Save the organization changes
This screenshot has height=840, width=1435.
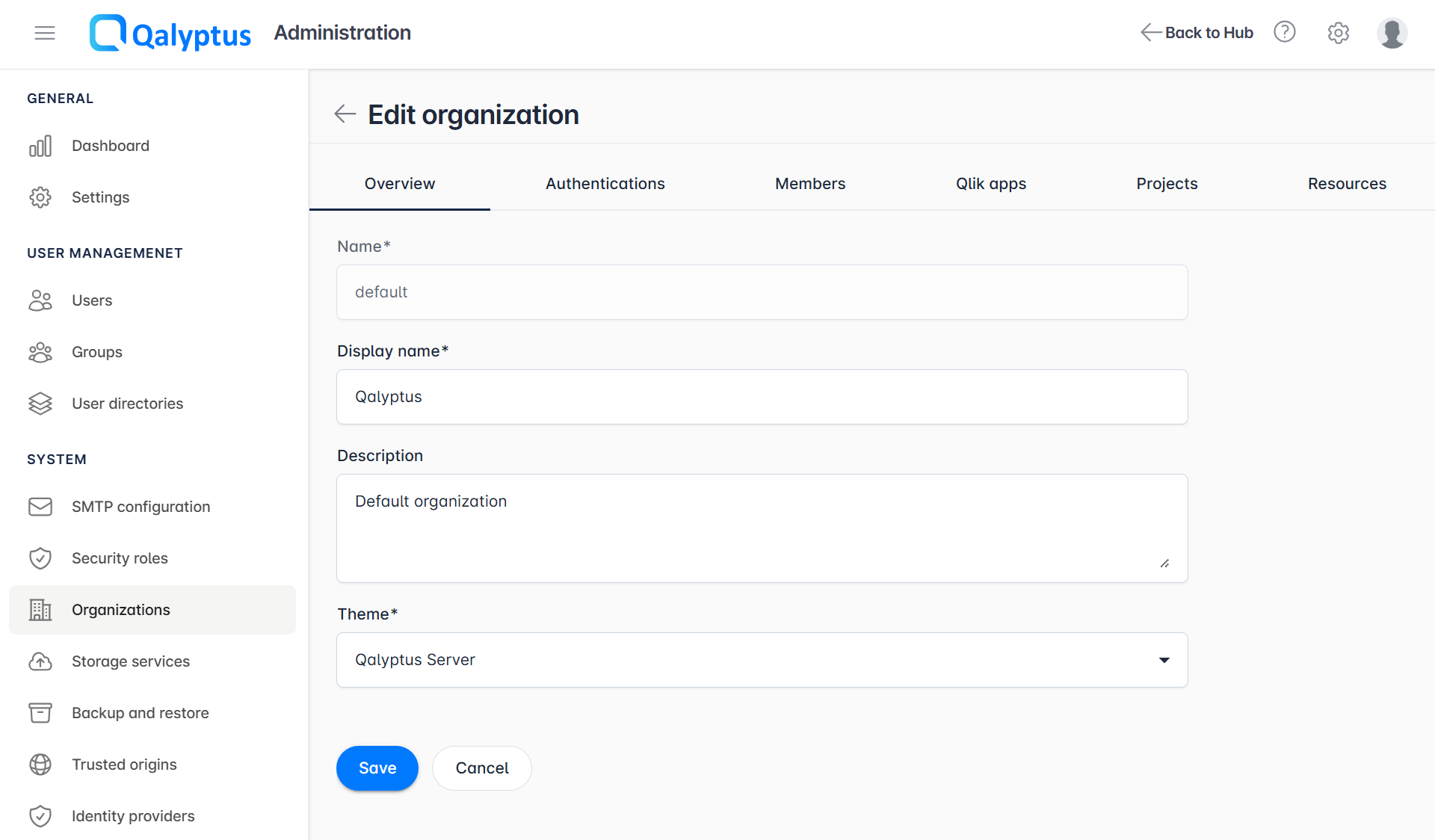coord(377,768)
